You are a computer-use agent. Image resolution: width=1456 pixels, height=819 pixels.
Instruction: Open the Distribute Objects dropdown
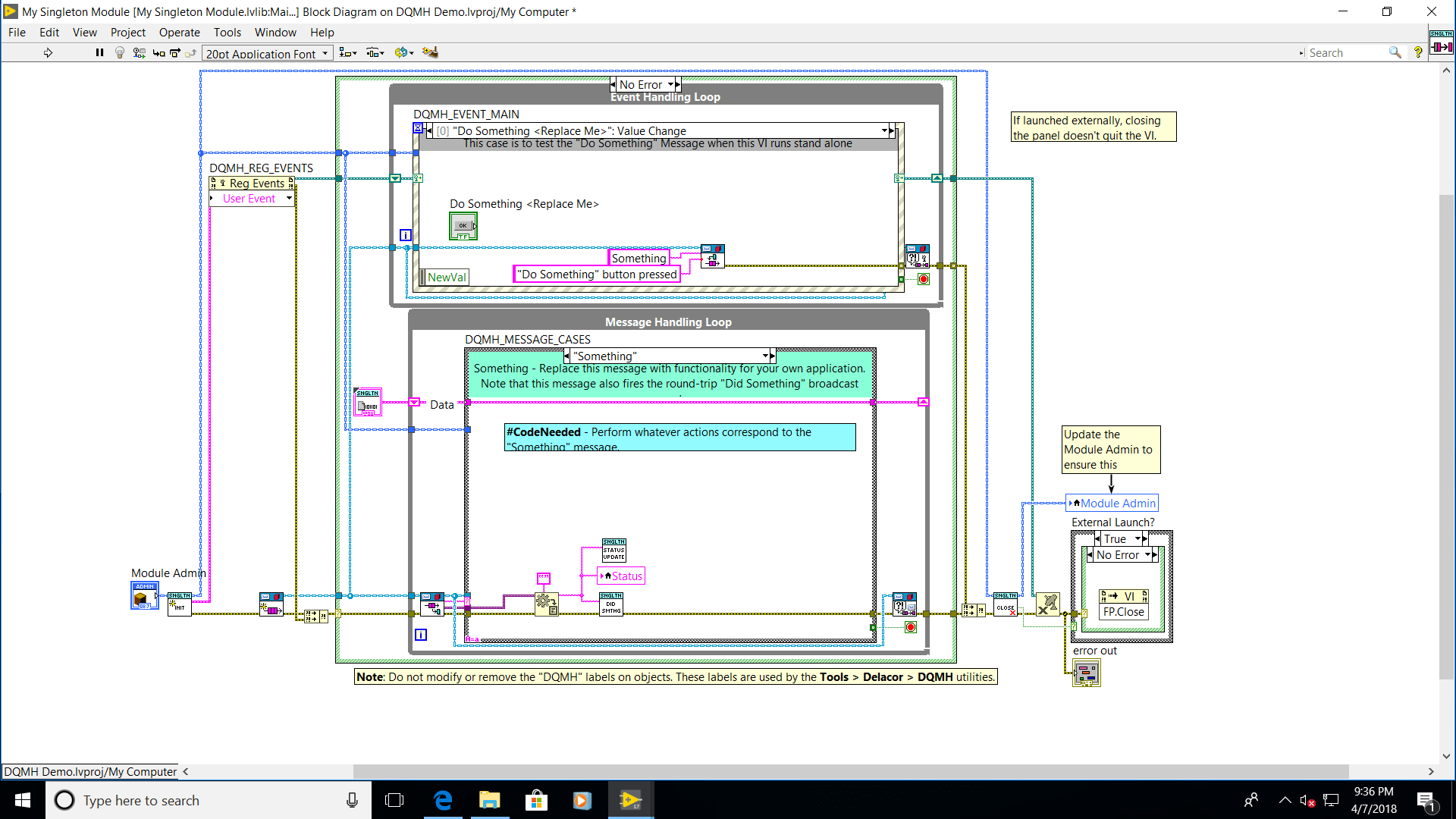point(375,52)
